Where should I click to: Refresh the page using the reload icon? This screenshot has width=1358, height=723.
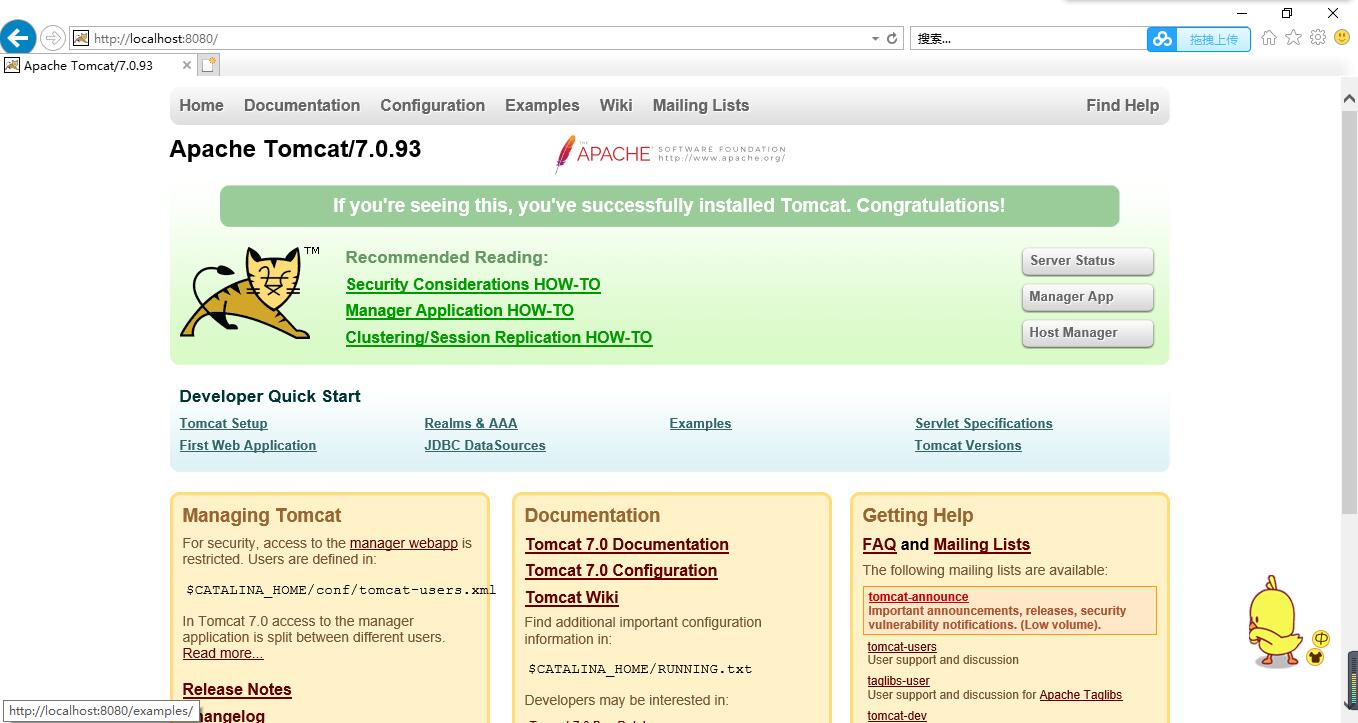tap(892, 39)
